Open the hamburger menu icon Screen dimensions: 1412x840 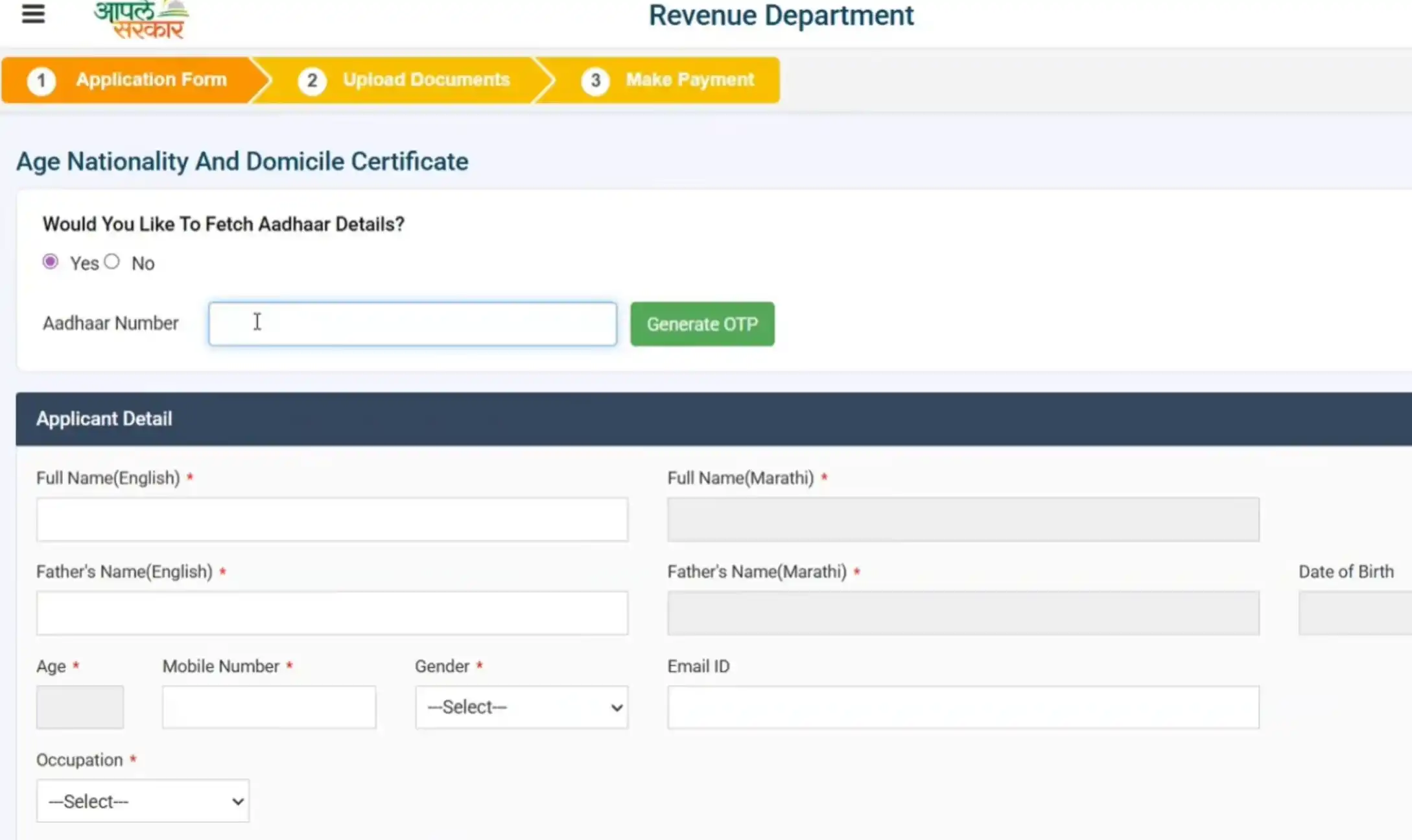[33, 14]
